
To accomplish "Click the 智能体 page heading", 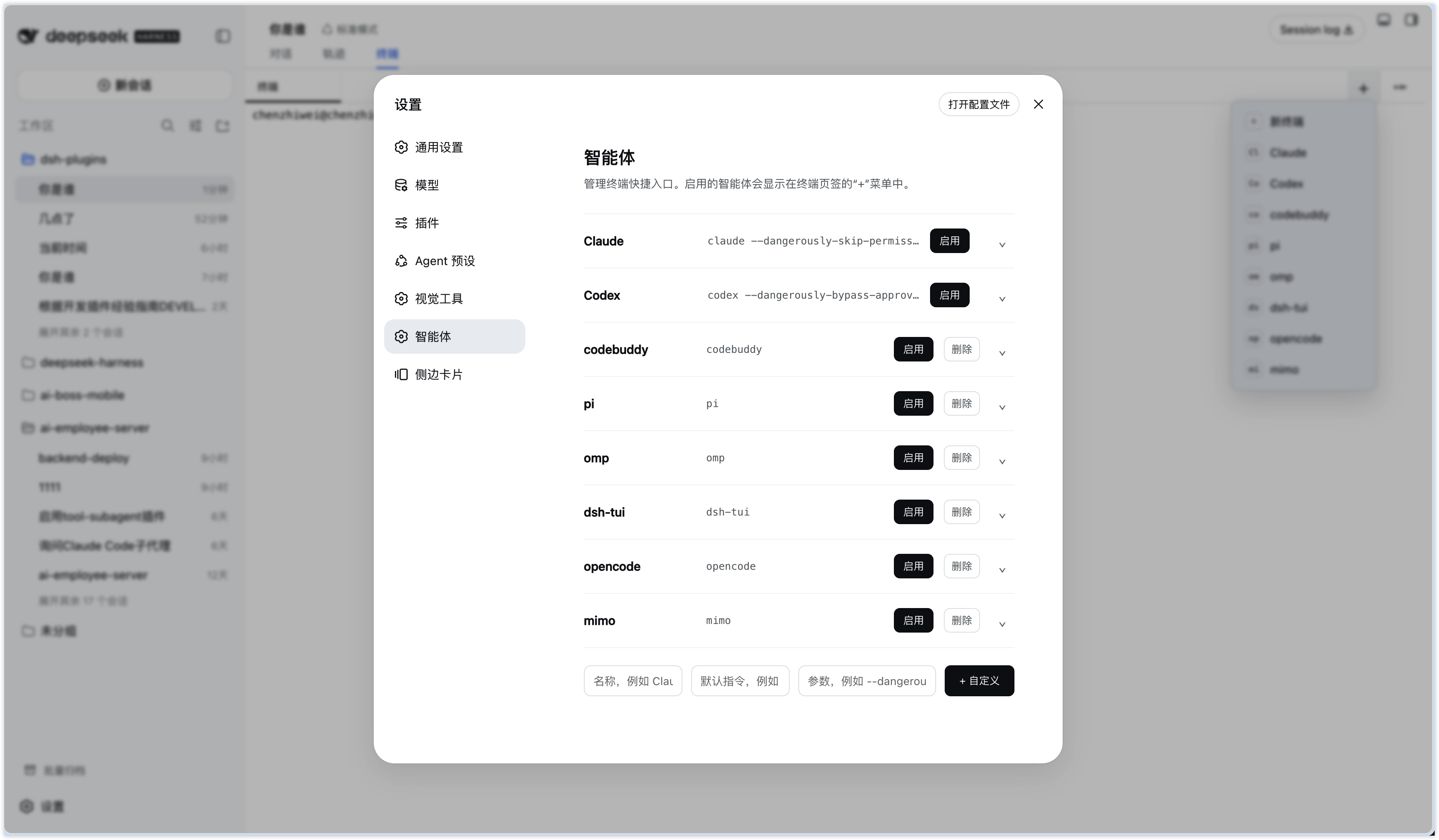I will (609, 157).
